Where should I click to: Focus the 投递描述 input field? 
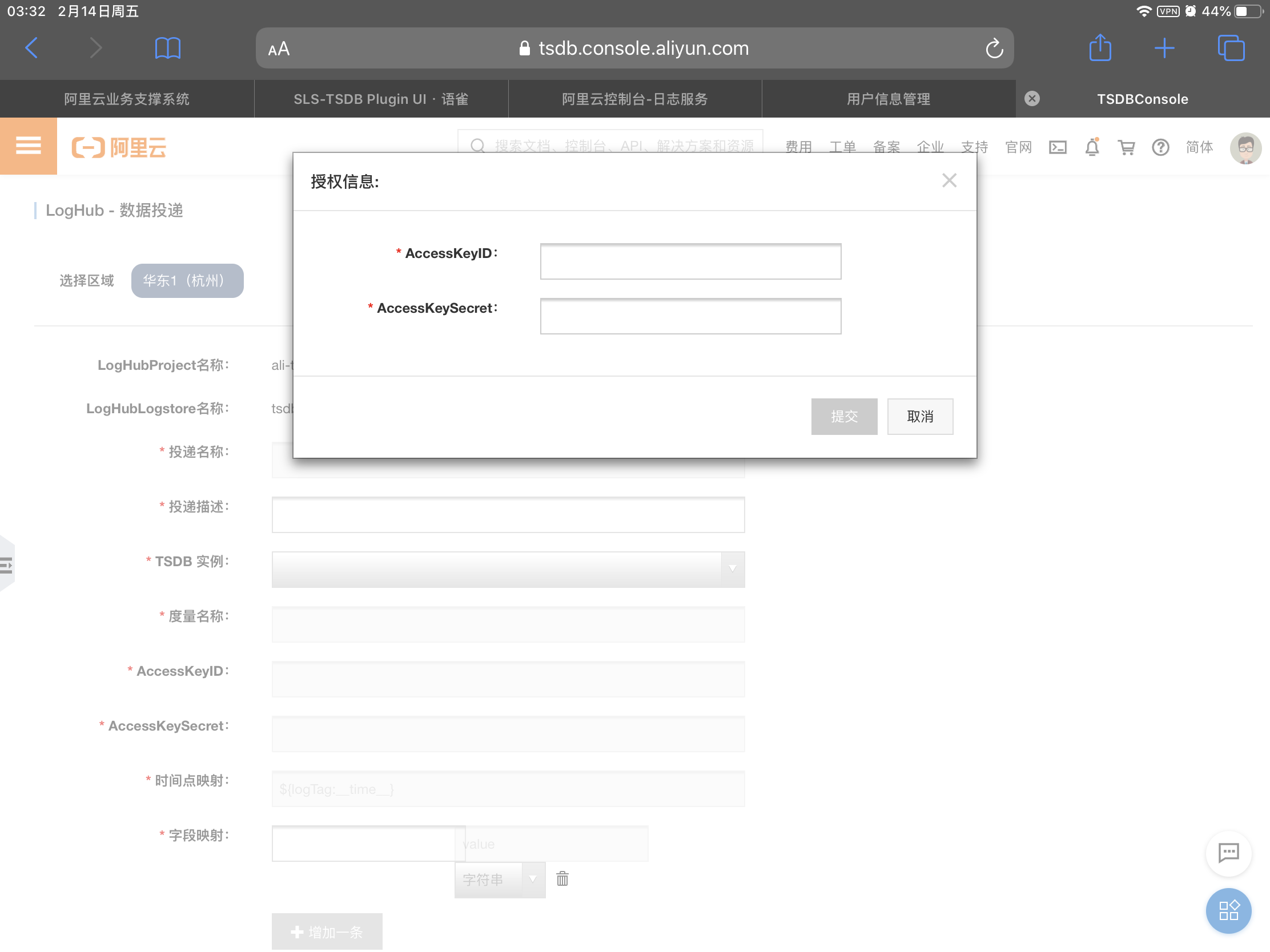click(508, 515)
